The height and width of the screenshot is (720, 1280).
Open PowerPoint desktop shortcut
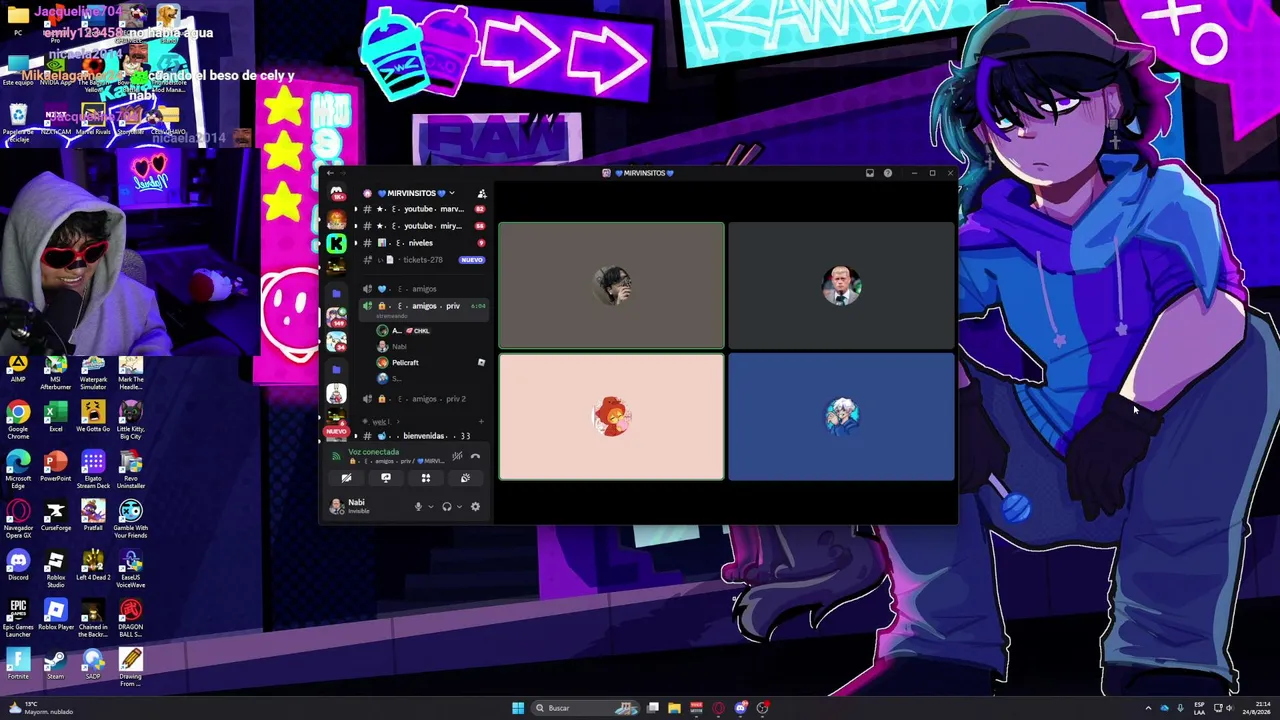pyautogui.click(x=56, y=467)
